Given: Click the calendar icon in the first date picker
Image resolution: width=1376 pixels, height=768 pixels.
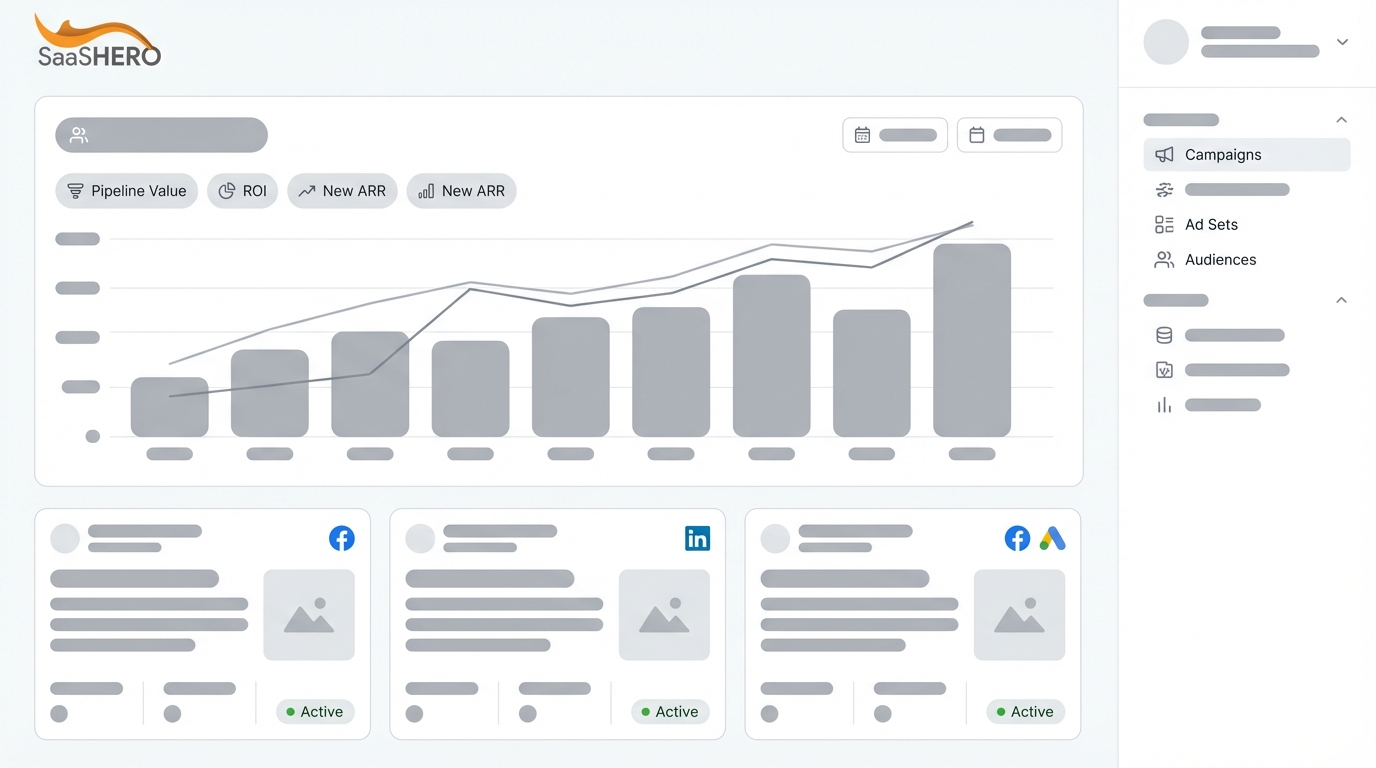Looking at the screenshot, I should [x=862, y=134].
